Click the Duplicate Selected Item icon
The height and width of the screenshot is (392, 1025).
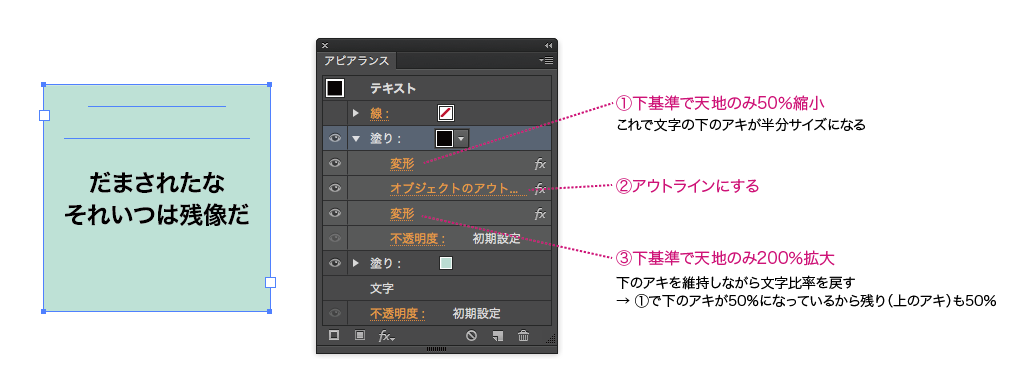[x=497, y=336]
